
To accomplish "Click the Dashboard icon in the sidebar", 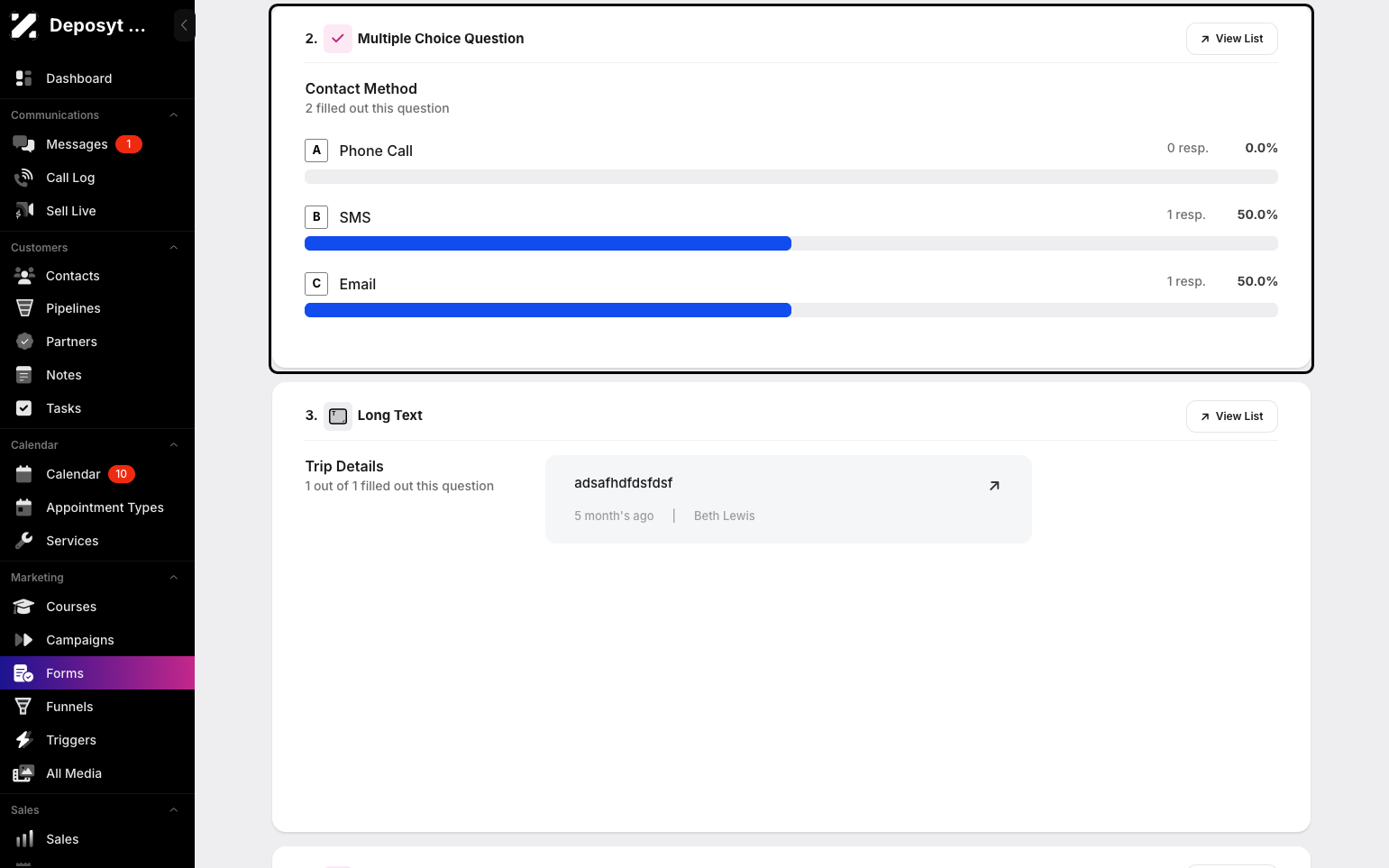I will [x=24, y=78].
